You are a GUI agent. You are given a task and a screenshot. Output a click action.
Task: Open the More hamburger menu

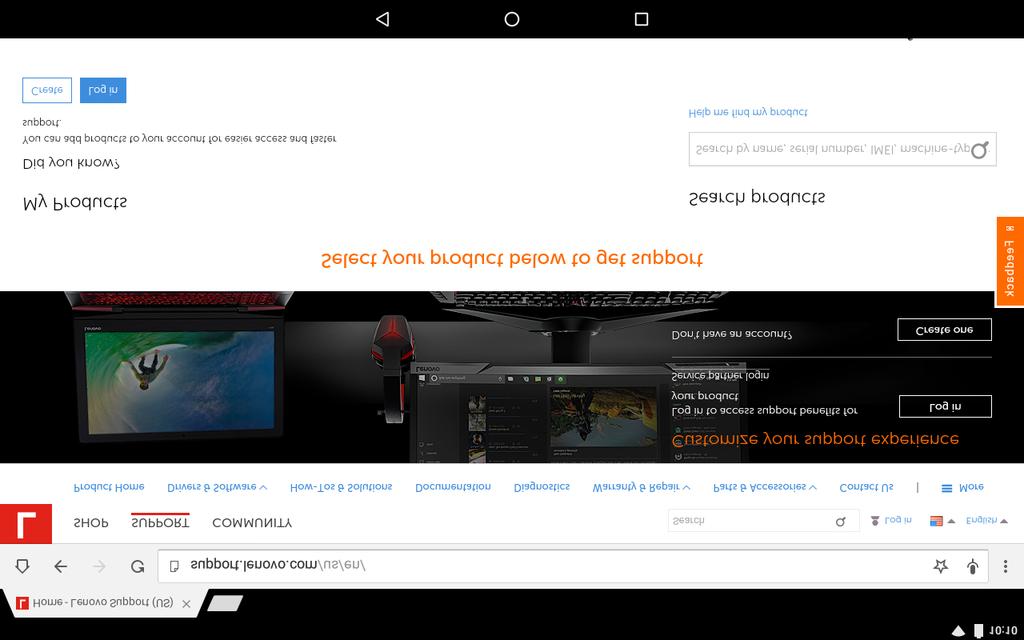[x=962, y=488]
